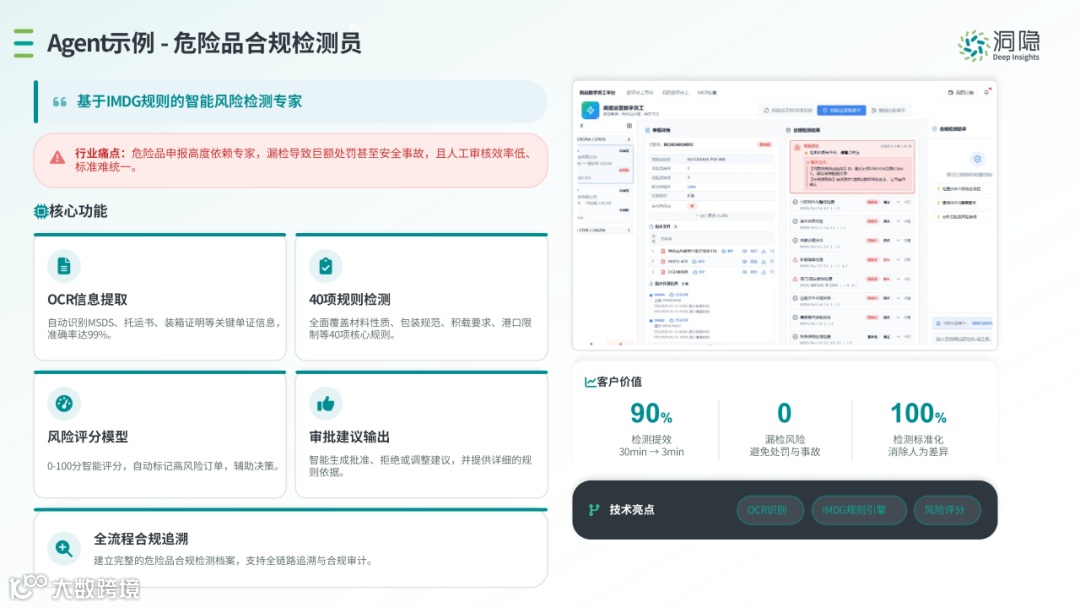Click the gauge icon in 风险评分模型 card

pyautogui.click(x=64, y=403)
